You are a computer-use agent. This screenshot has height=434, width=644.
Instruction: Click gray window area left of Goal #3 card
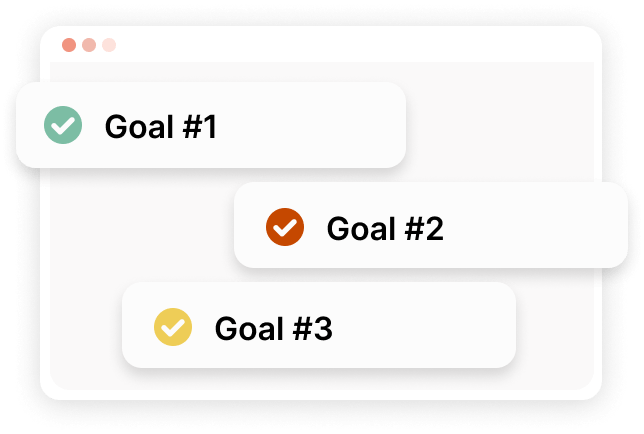(85, 327)
